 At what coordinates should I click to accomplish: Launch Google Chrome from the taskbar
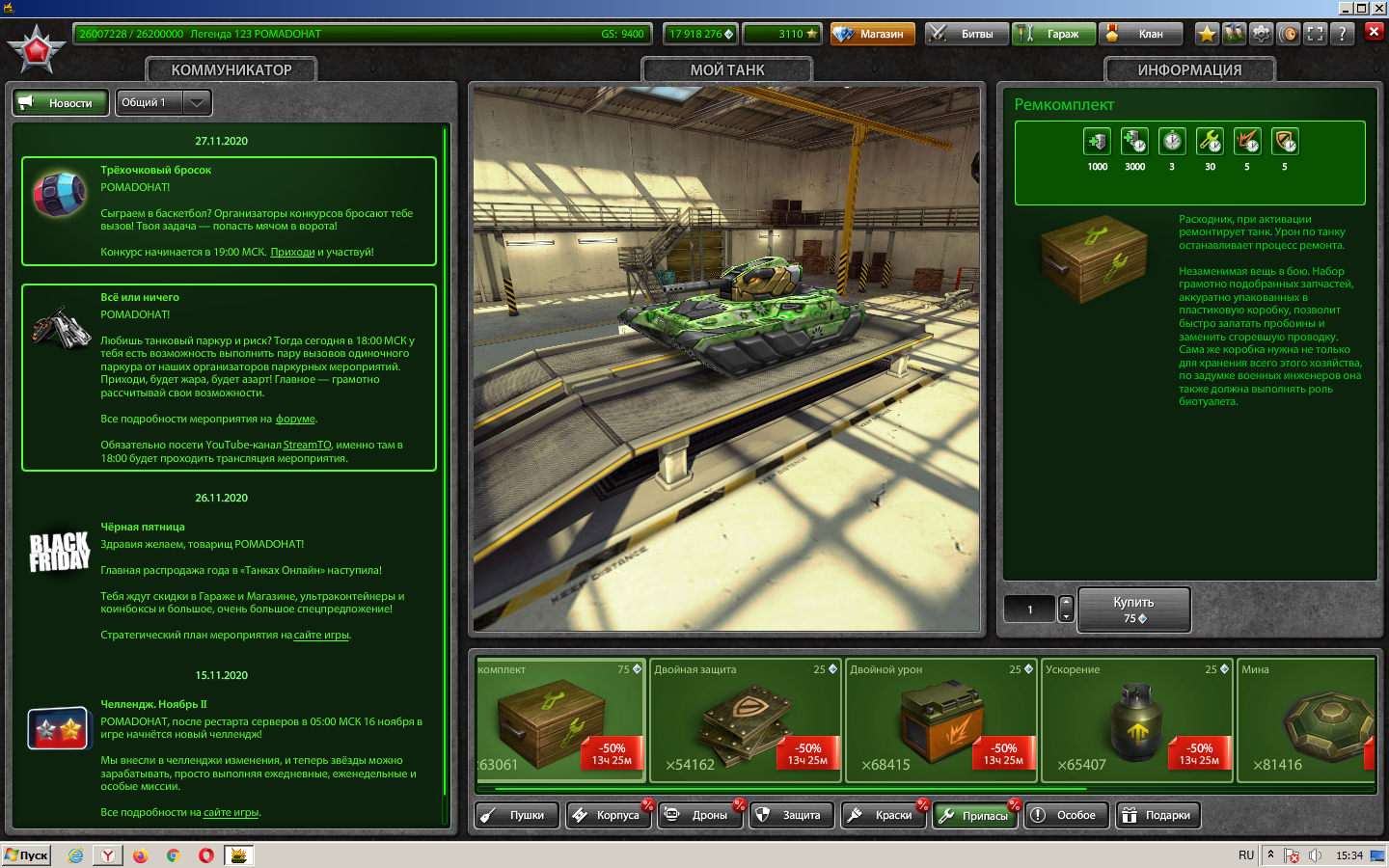[x=174, y=855]
